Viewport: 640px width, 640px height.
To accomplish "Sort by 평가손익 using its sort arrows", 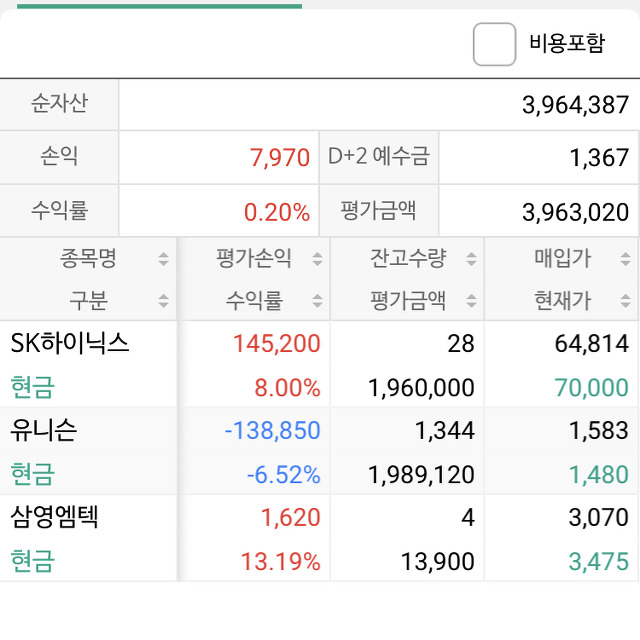I will [x=317, y=260].
